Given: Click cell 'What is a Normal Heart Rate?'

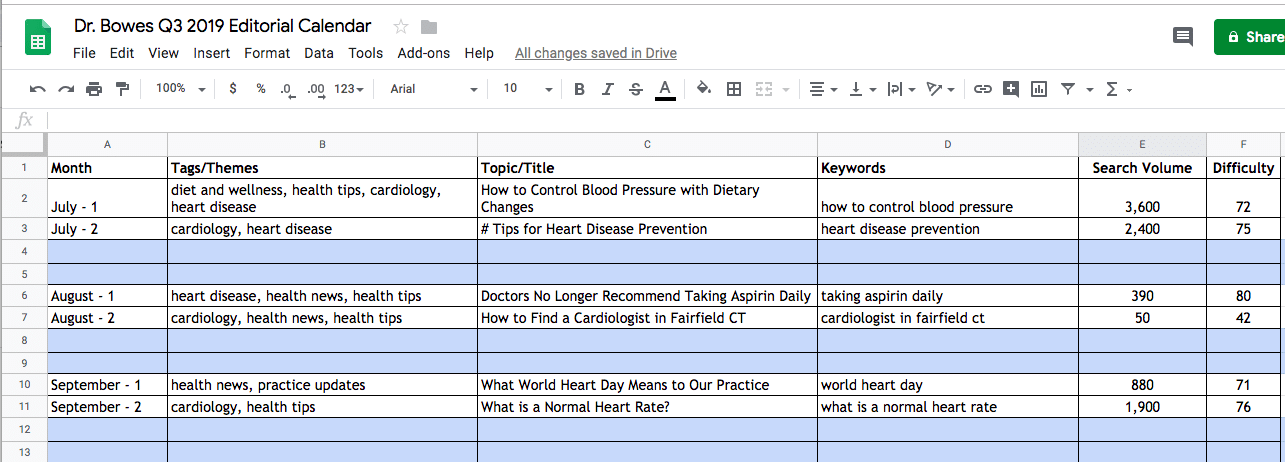Looking at the screenshot, I should click(x=647, y=407).
